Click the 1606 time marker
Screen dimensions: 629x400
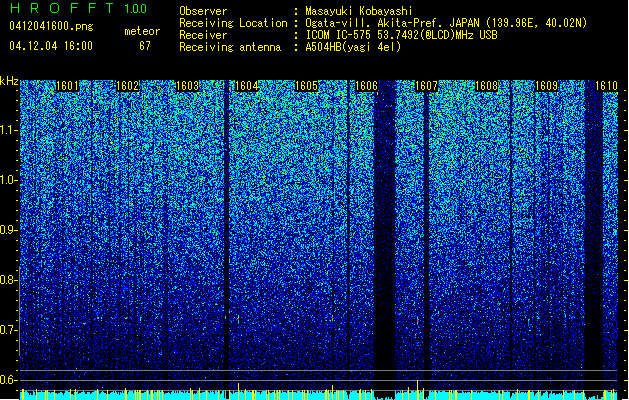[367, 86]
